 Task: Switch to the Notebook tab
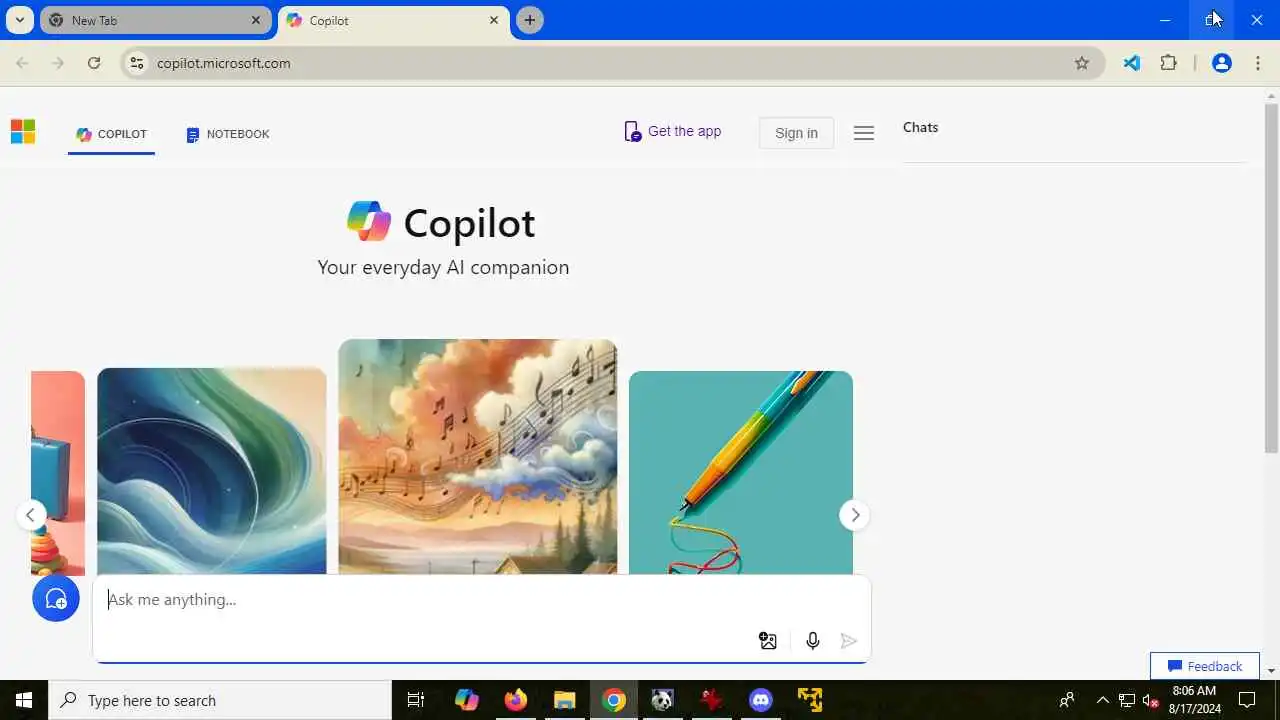coord(228,134)
